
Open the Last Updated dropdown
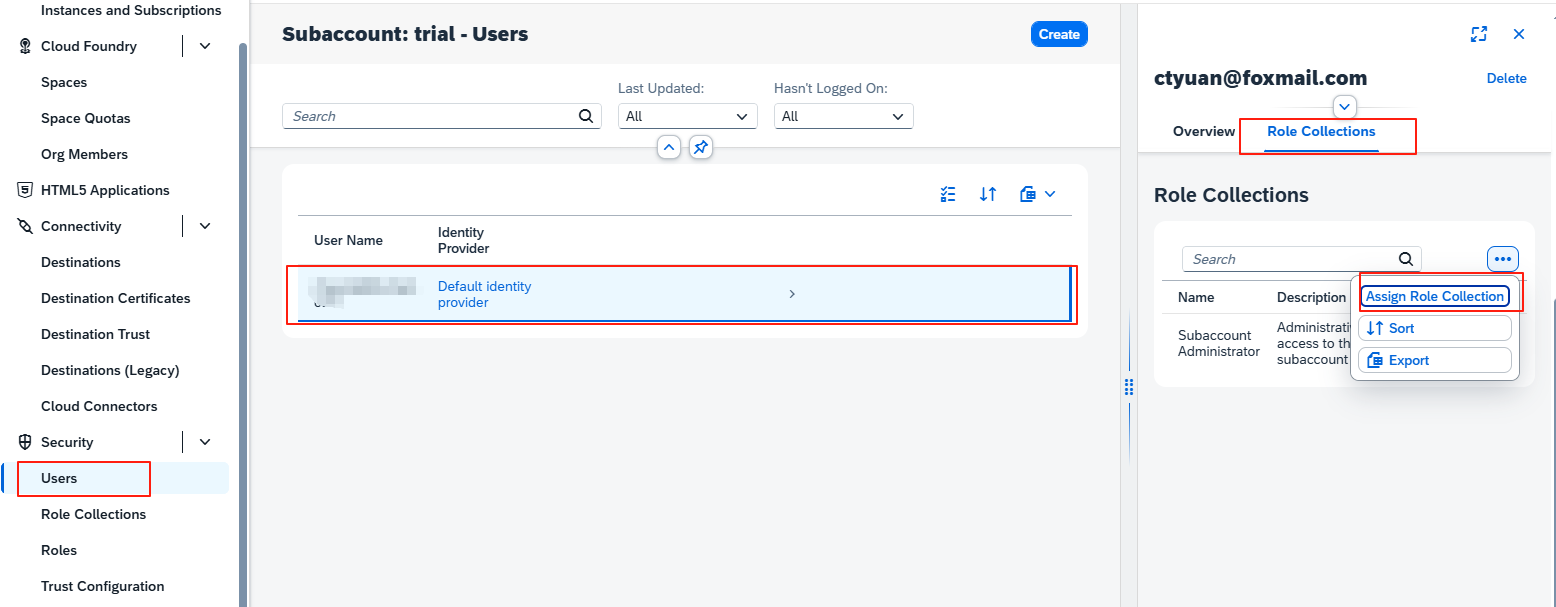[687, 116]
